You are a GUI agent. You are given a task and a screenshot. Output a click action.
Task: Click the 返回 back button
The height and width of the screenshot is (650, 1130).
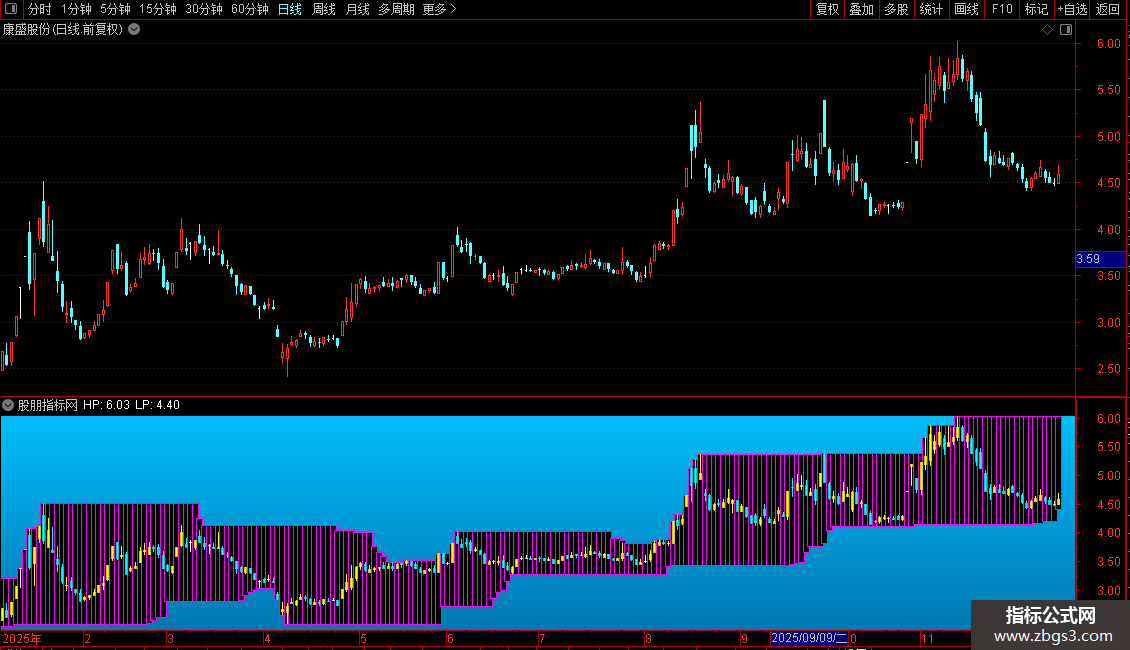click(x=1108, y=9)
